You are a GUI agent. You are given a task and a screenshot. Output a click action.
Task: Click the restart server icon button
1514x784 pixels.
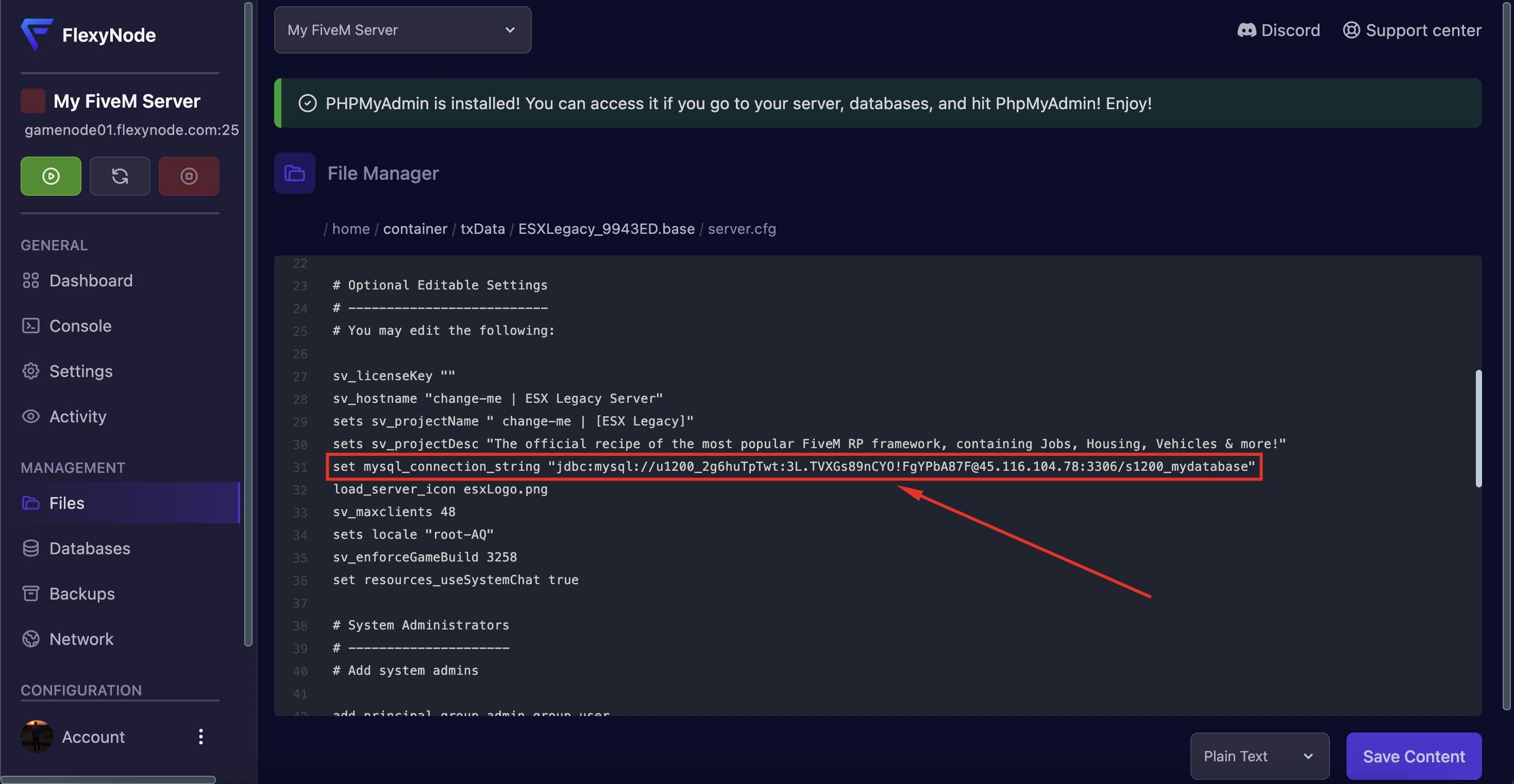(x=120, y=176)
